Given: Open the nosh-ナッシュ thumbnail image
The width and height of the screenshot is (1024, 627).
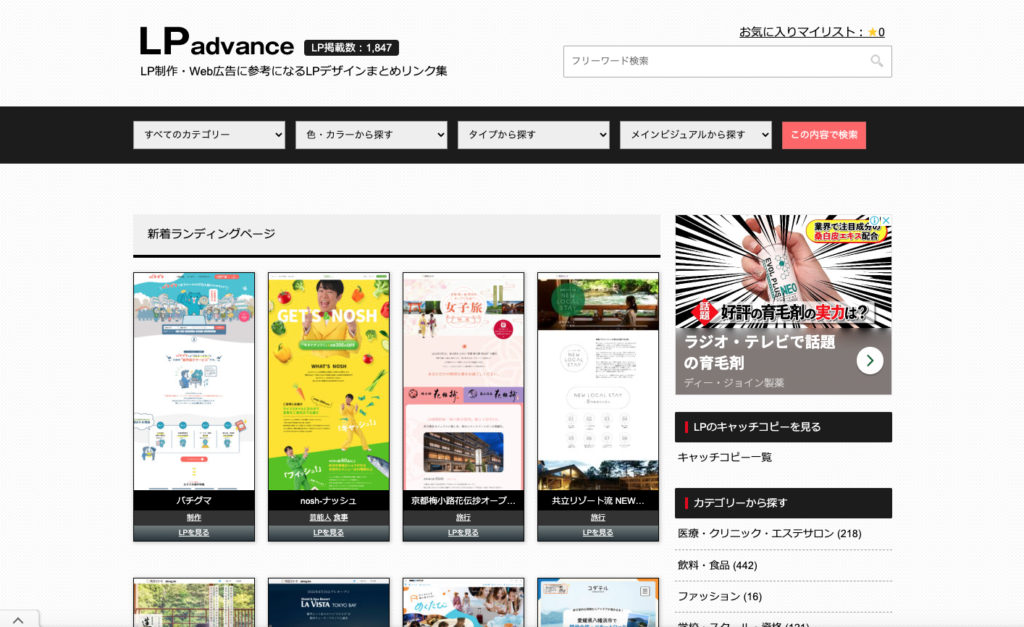Looking at the screenshot, I should [328, 380].
